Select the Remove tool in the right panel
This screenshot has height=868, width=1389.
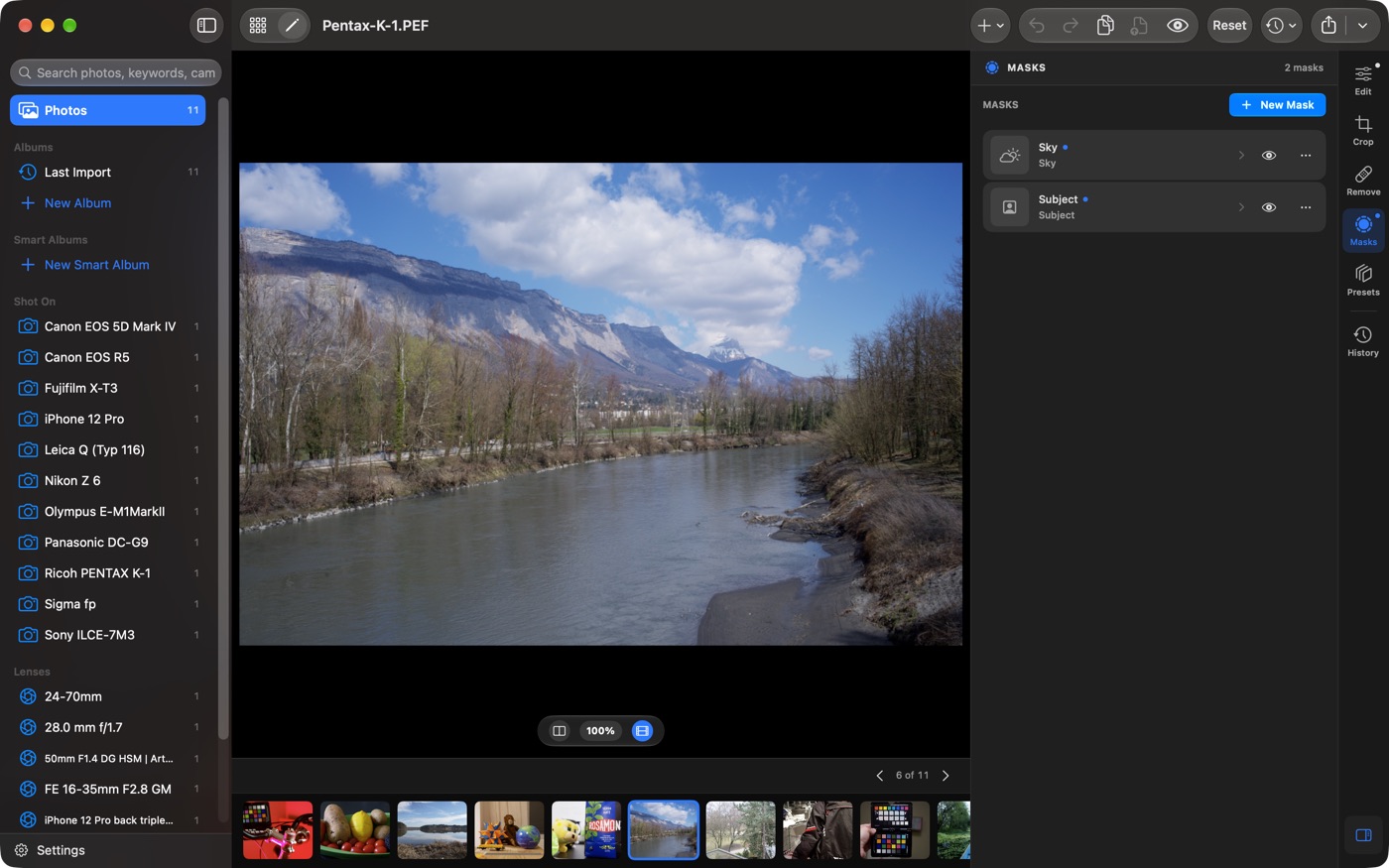pos(1363,180)
